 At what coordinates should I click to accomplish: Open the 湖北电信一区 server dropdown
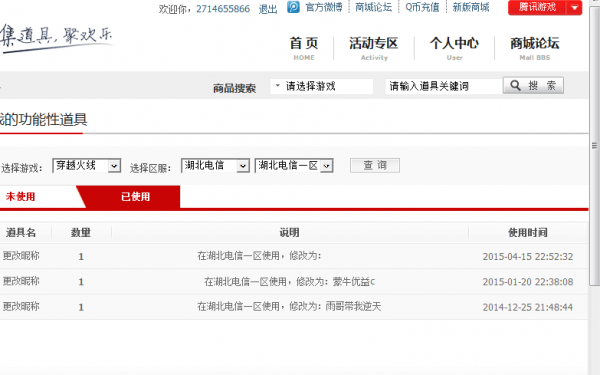294,166
